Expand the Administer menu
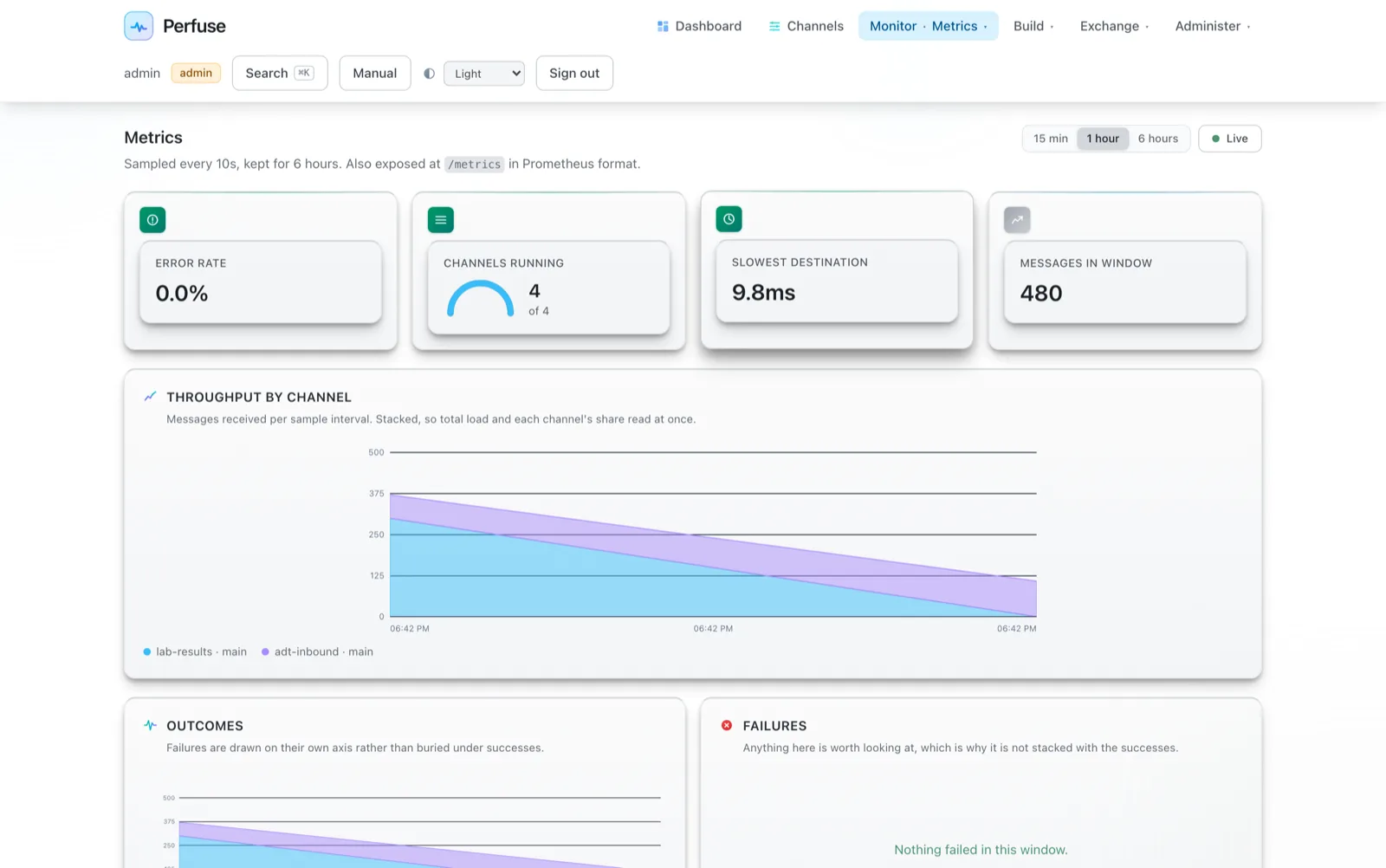Image resolution: width=1386 pixels, height=868 pixels. (x=1213, y=26)
